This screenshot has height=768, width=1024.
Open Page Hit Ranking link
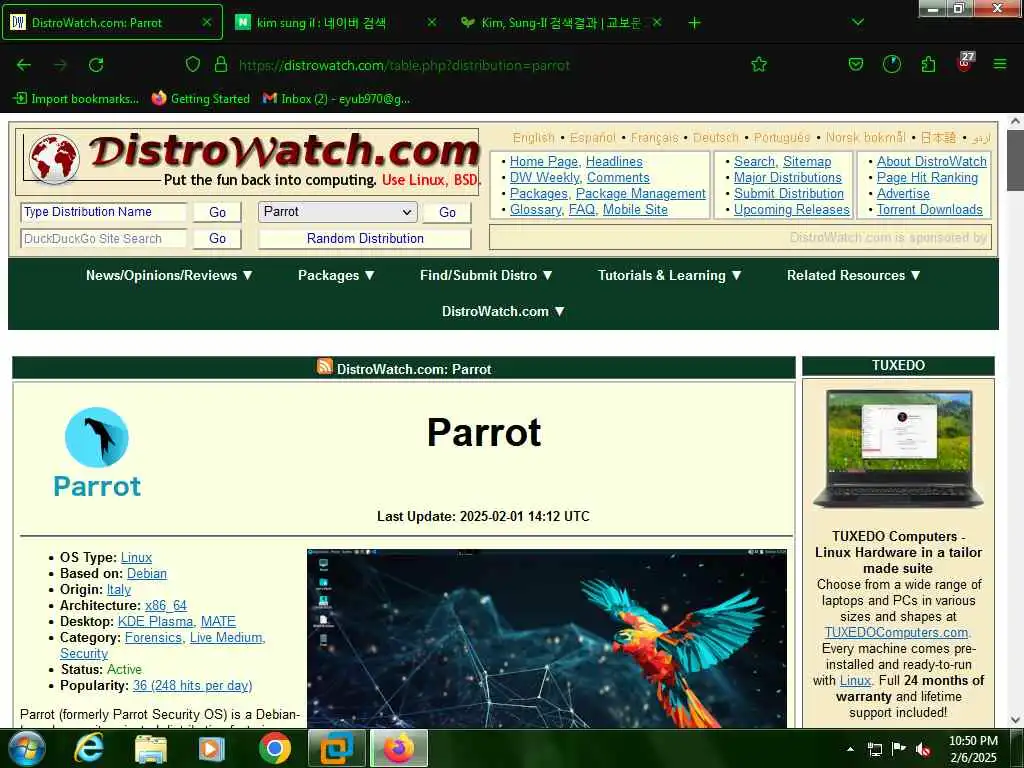coord(927,178)
